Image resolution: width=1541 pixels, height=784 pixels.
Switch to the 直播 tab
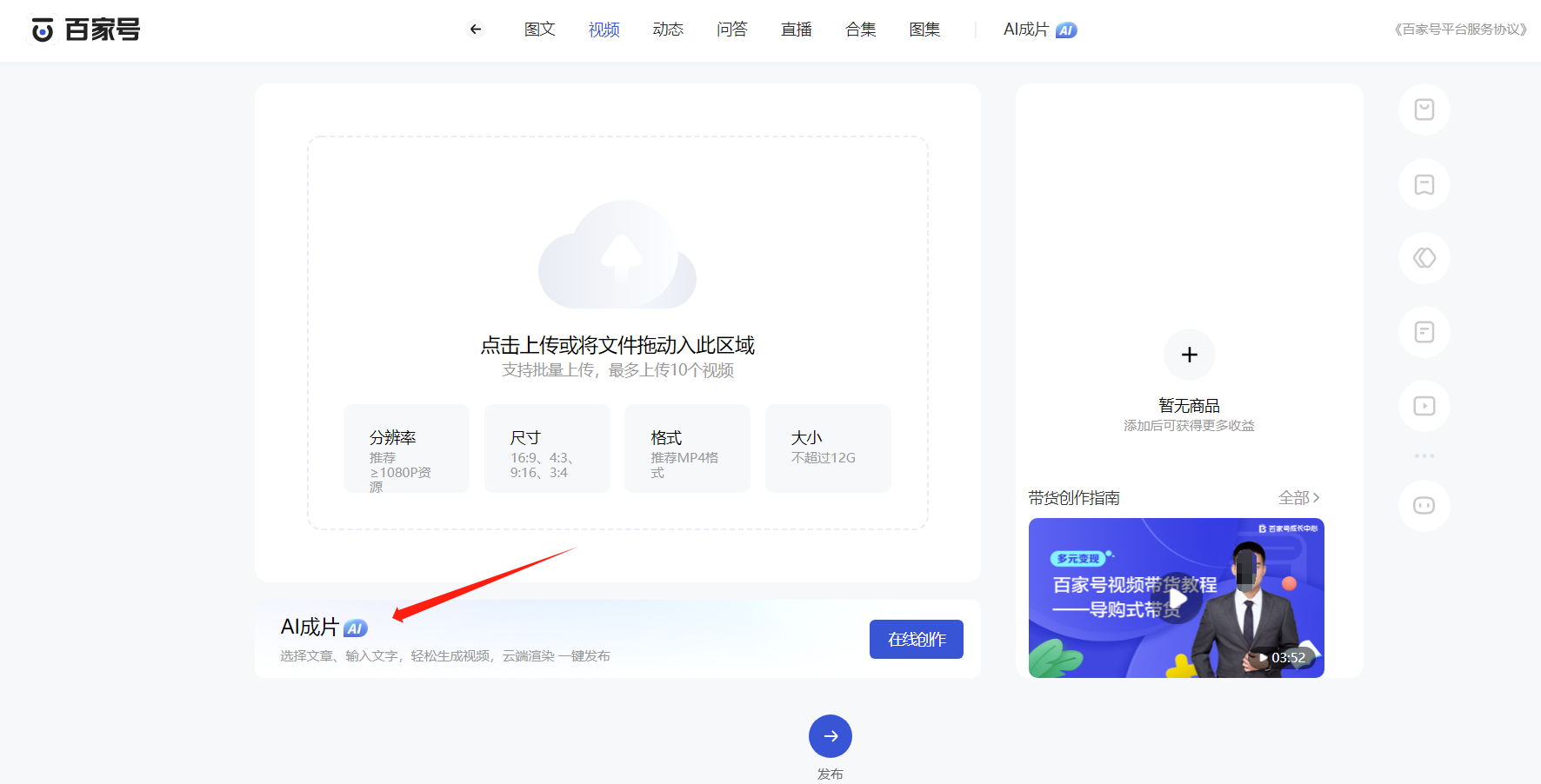point(797,30)
